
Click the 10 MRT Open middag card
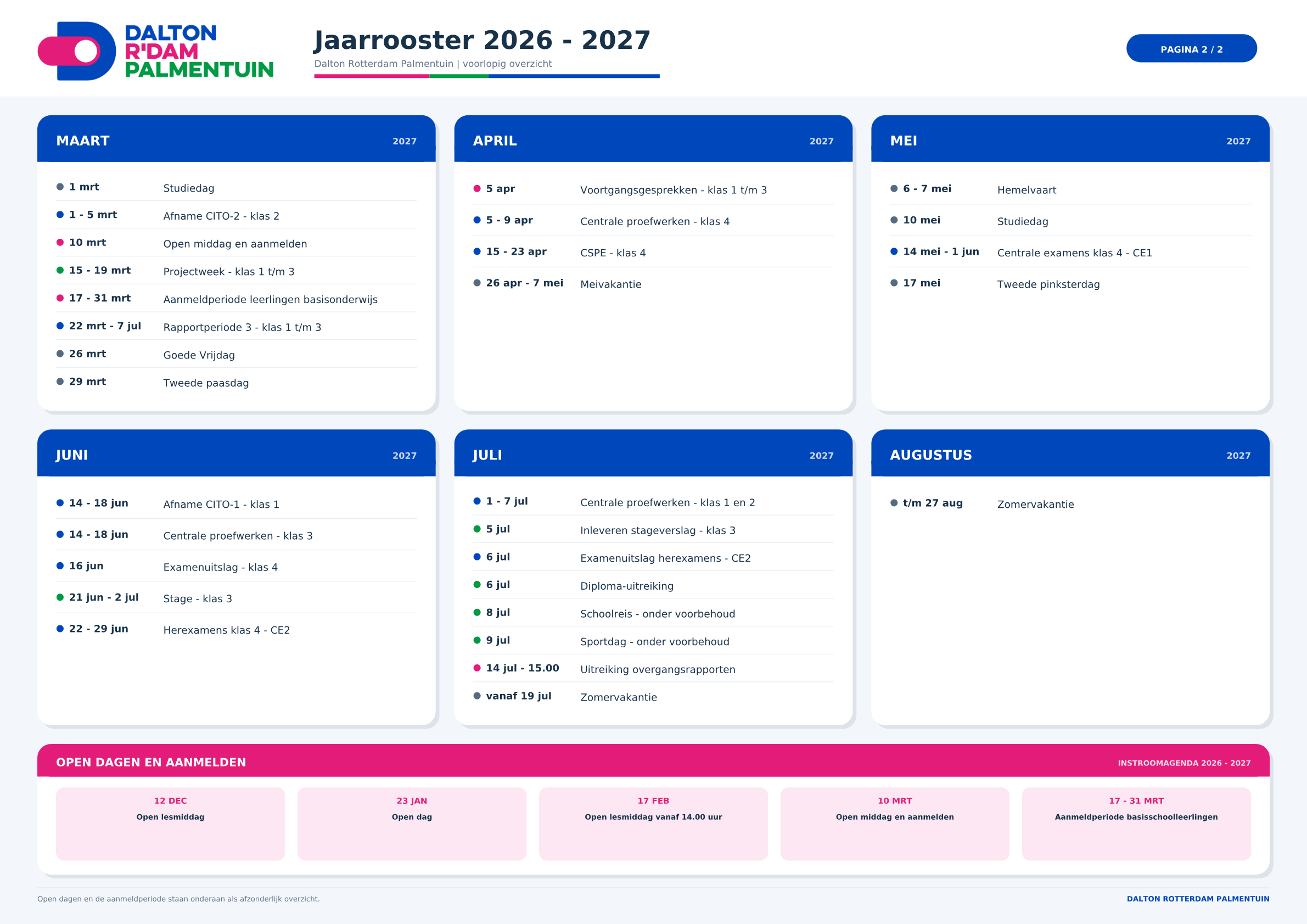pos(894,824)
